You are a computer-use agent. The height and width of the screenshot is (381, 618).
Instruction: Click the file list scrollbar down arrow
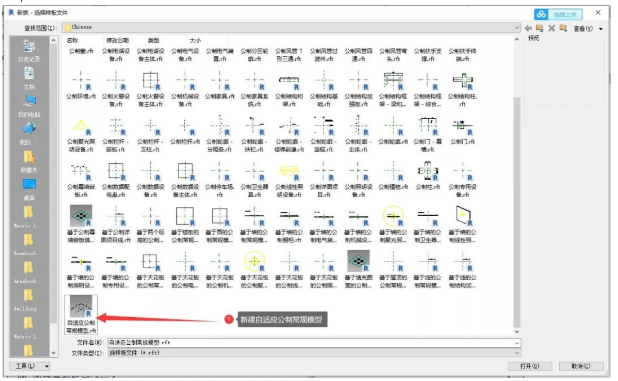click(x=517, y=331)
